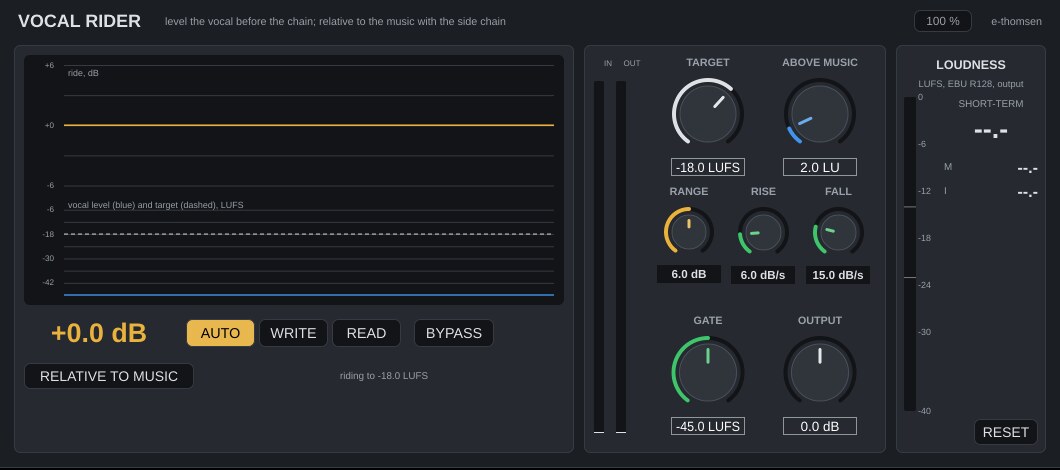Click the blue vocal level line
The height and width of the screenshot is (470, 1060).
(309, 295)
